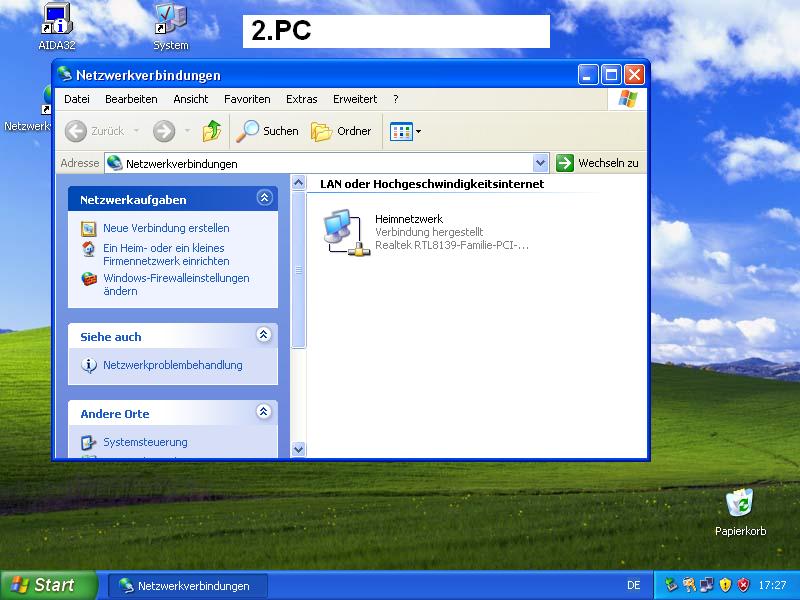Click the Start button

click(48, 585)
